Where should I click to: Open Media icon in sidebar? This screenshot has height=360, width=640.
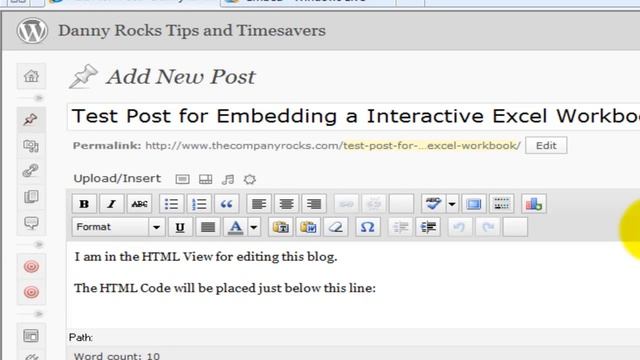tap(31, 146)
